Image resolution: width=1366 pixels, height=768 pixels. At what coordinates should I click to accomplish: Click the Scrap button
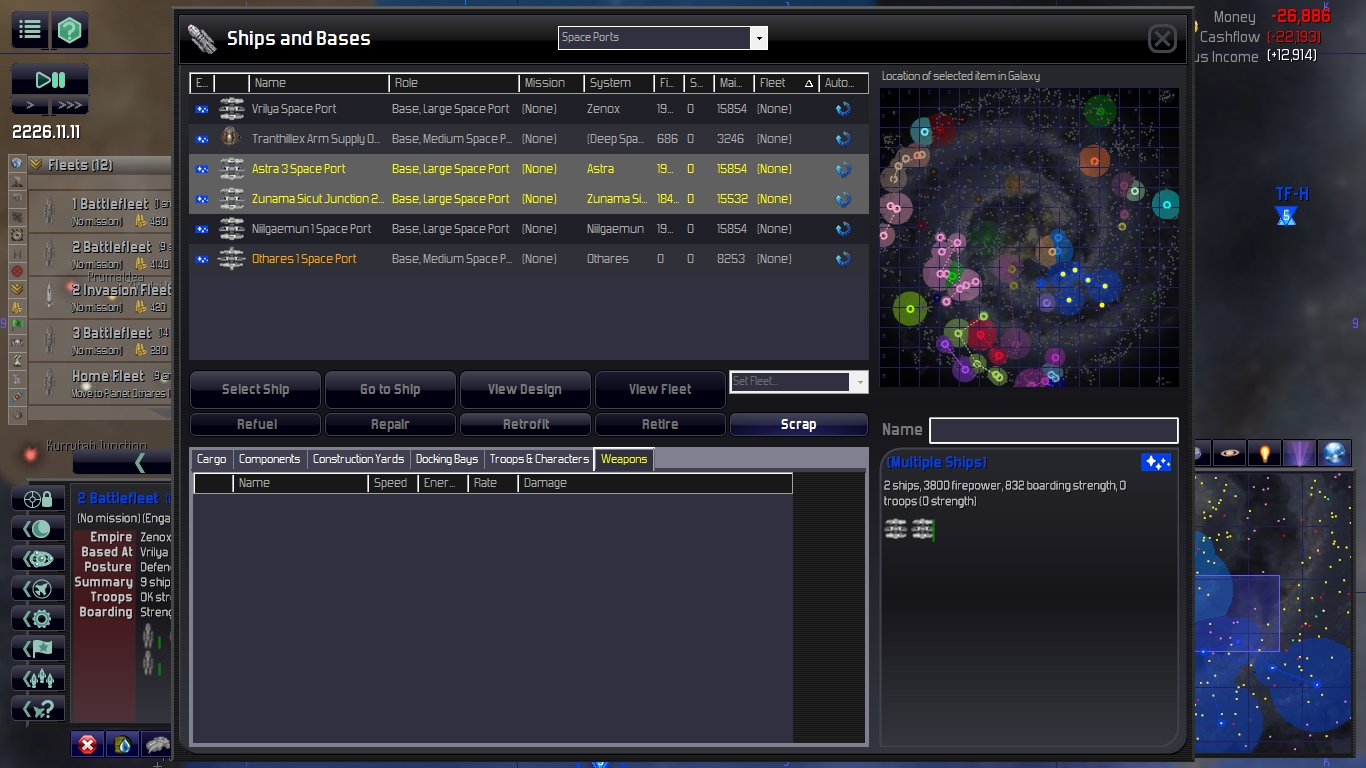799,424
